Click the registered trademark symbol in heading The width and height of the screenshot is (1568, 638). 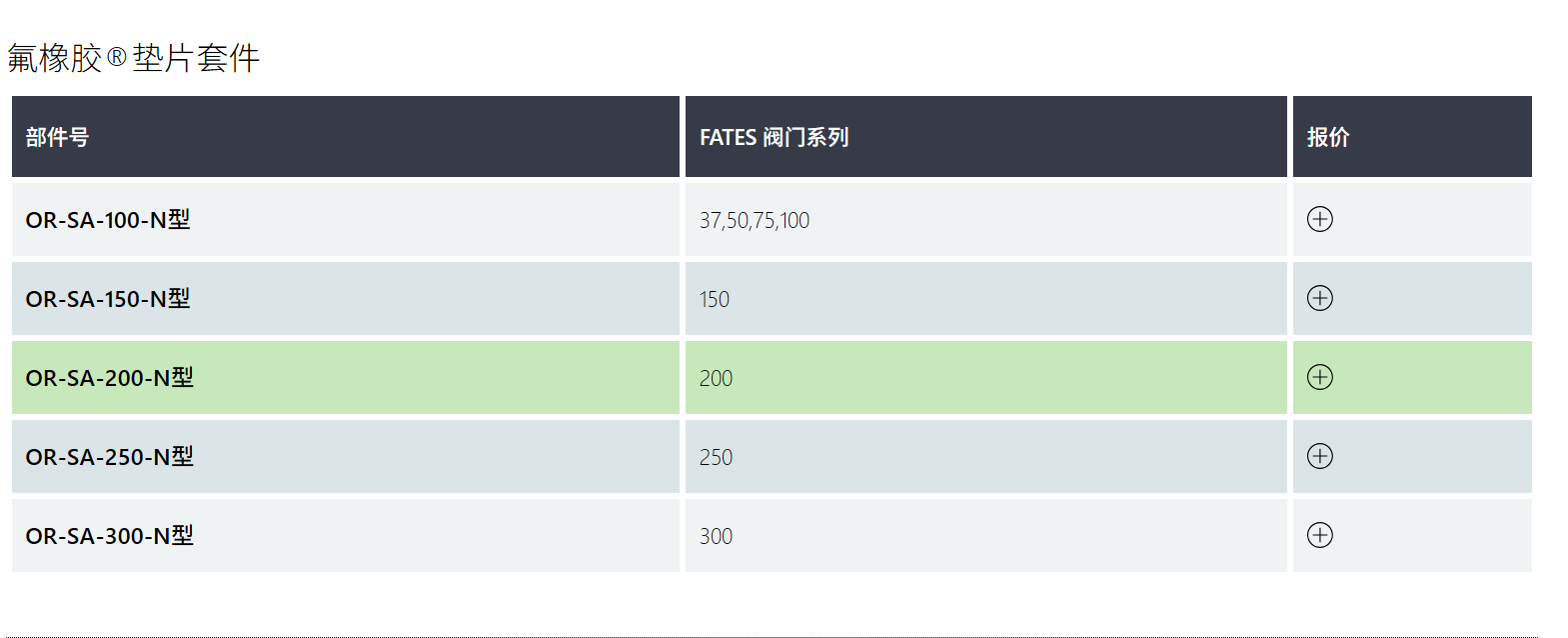tap(117, 57)
